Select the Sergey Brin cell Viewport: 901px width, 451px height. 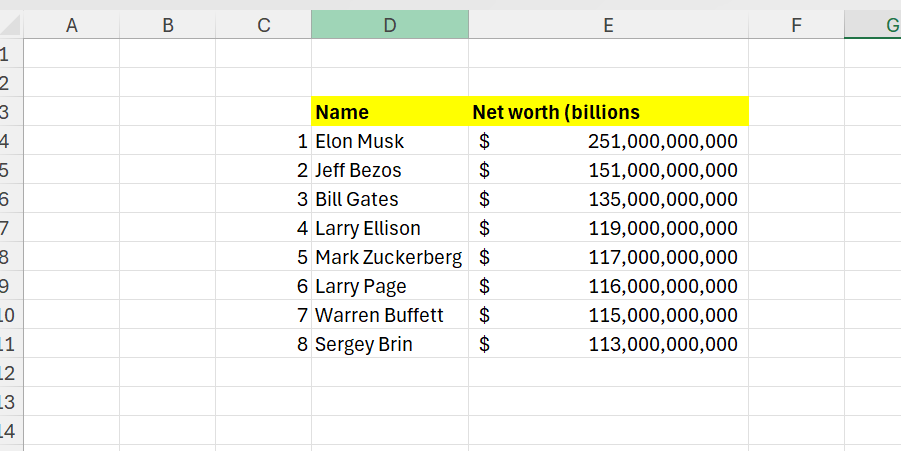(389, 344)
